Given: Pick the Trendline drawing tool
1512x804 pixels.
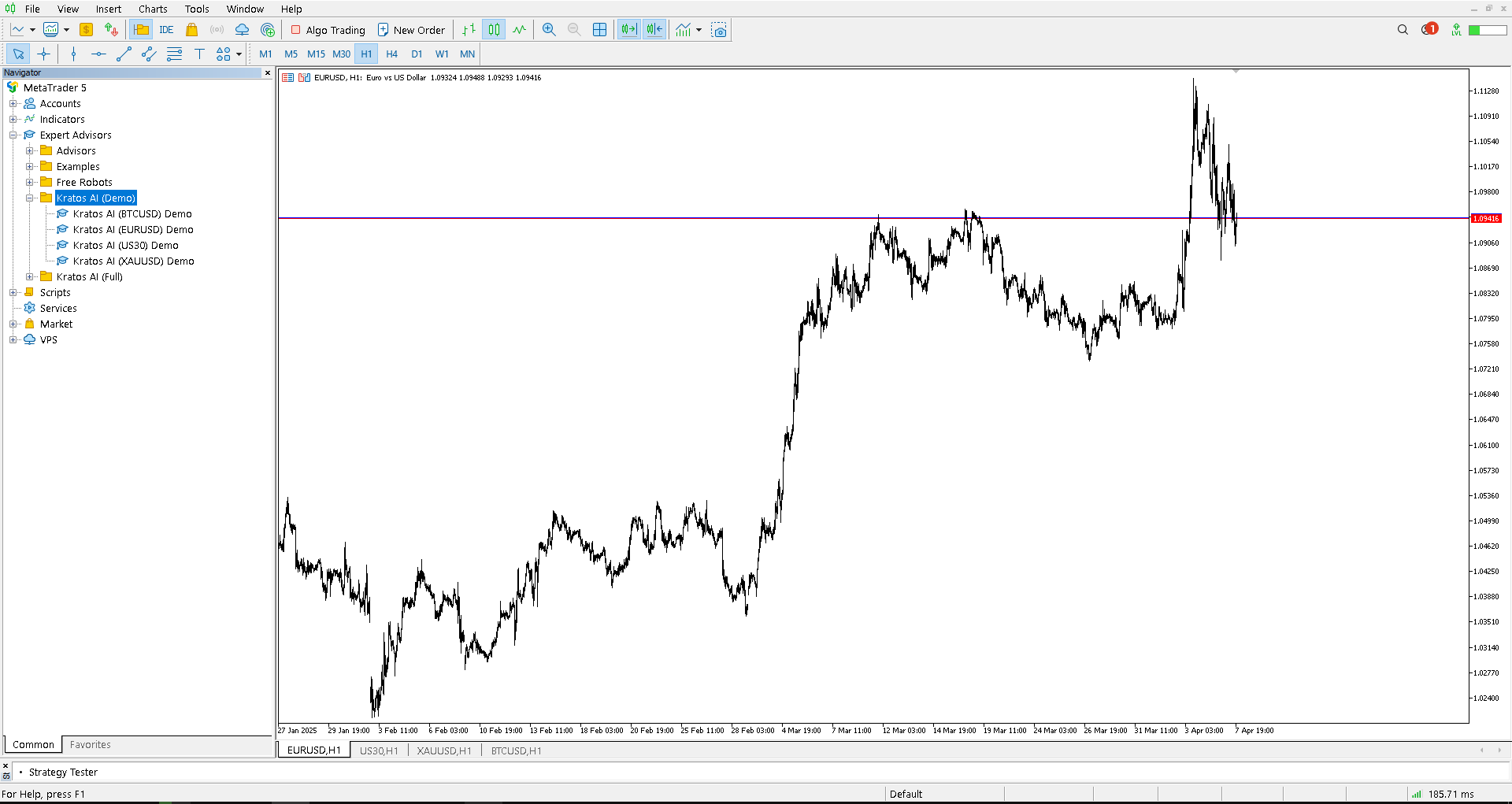Looking at the screenshot, I should point(124,54).
